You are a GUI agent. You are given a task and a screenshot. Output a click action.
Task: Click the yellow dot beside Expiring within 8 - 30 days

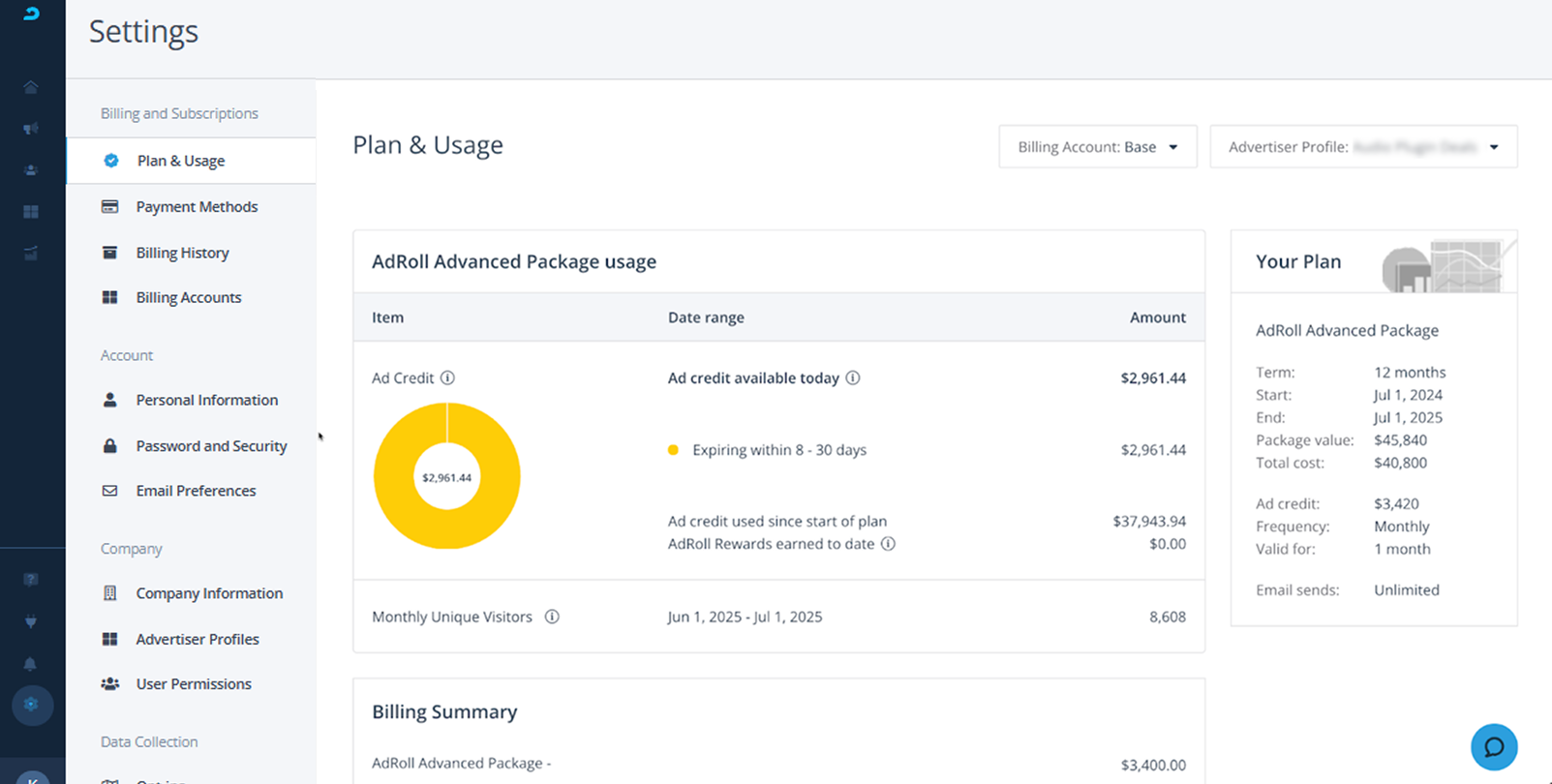tap(673, 450)
